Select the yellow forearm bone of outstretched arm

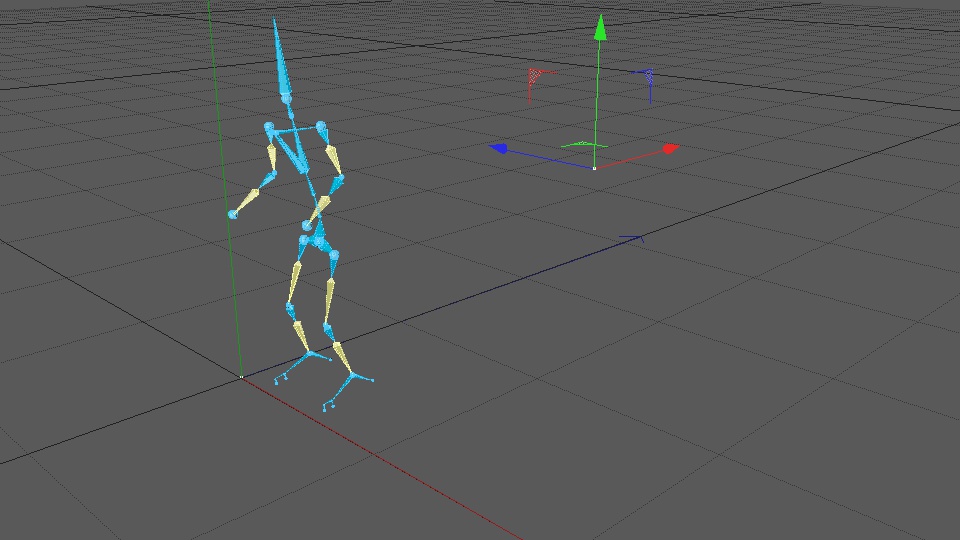[x=247, y=201]
